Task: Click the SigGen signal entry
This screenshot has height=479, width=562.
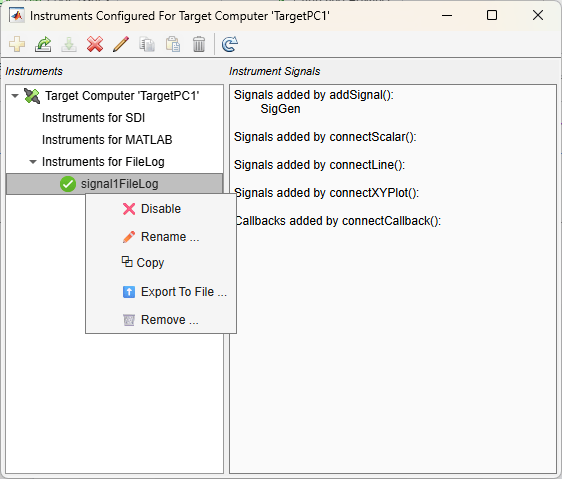Action: [280, 109]
